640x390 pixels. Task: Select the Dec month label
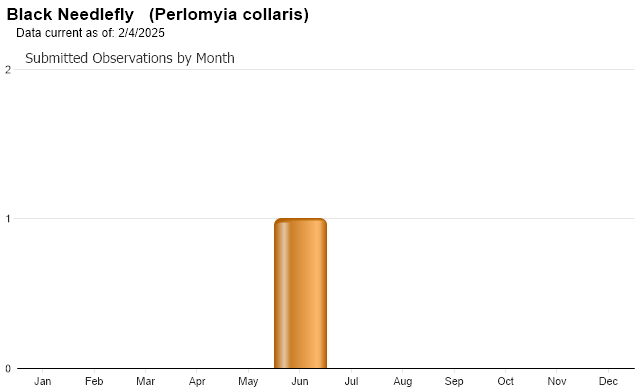[x=608, y=381]
